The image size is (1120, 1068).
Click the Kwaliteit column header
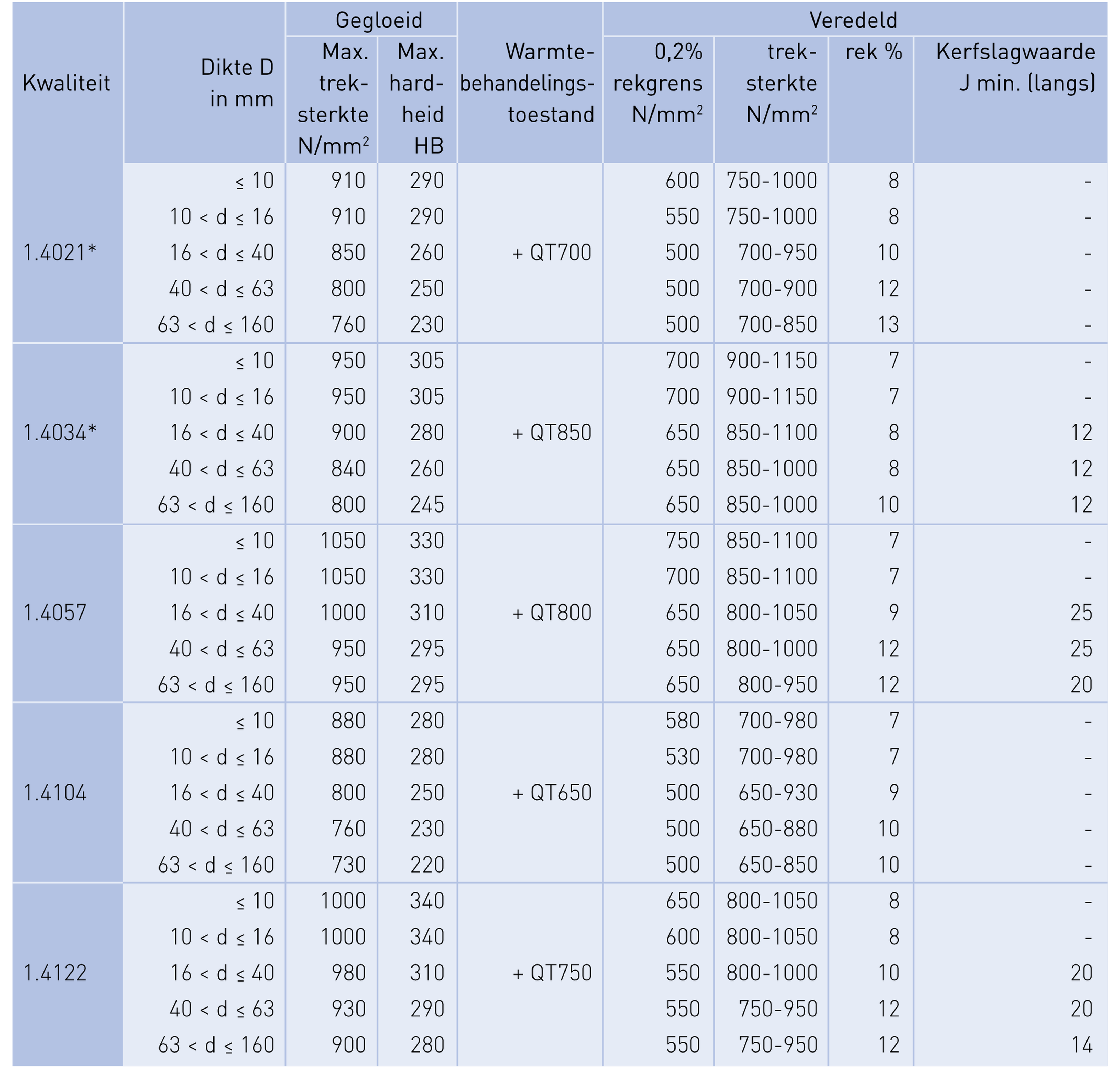[66, 83]
